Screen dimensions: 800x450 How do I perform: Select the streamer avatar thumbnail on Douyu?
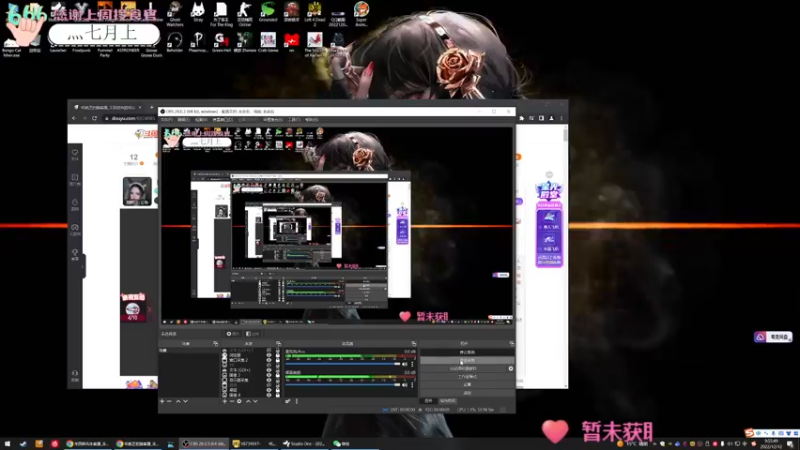pos(137,191)
